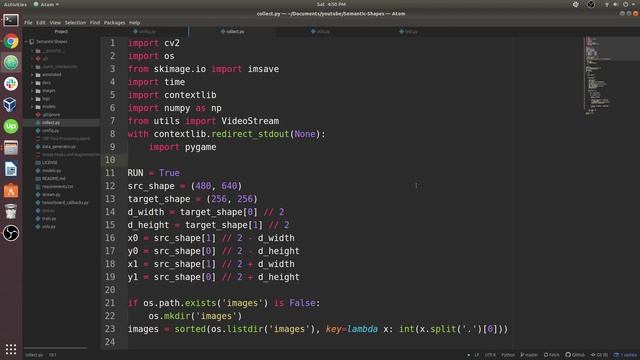Click line number 10 in gutter
The height and width of the screenshot is (360, 640).
tap(110, 160)
